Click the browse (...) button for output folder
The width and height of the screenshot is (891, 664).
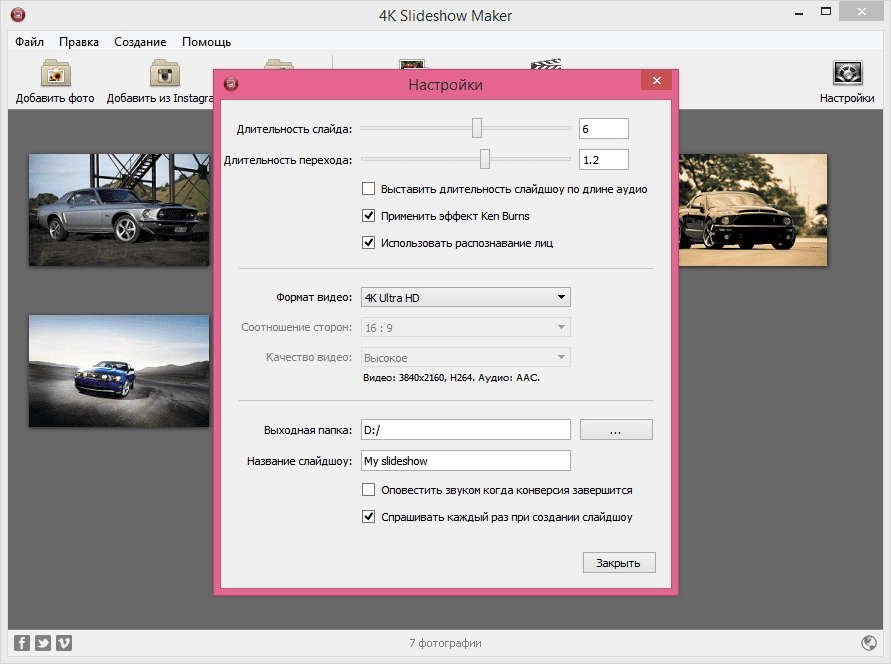pyautogui.click(x=616, y=430)
